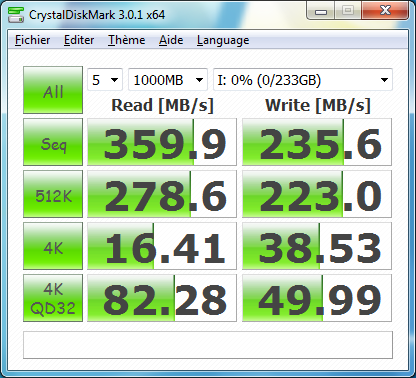The image size is (416, 378).
Task: Click the 512K read result 278.6
Action: (x=162, y=194)
